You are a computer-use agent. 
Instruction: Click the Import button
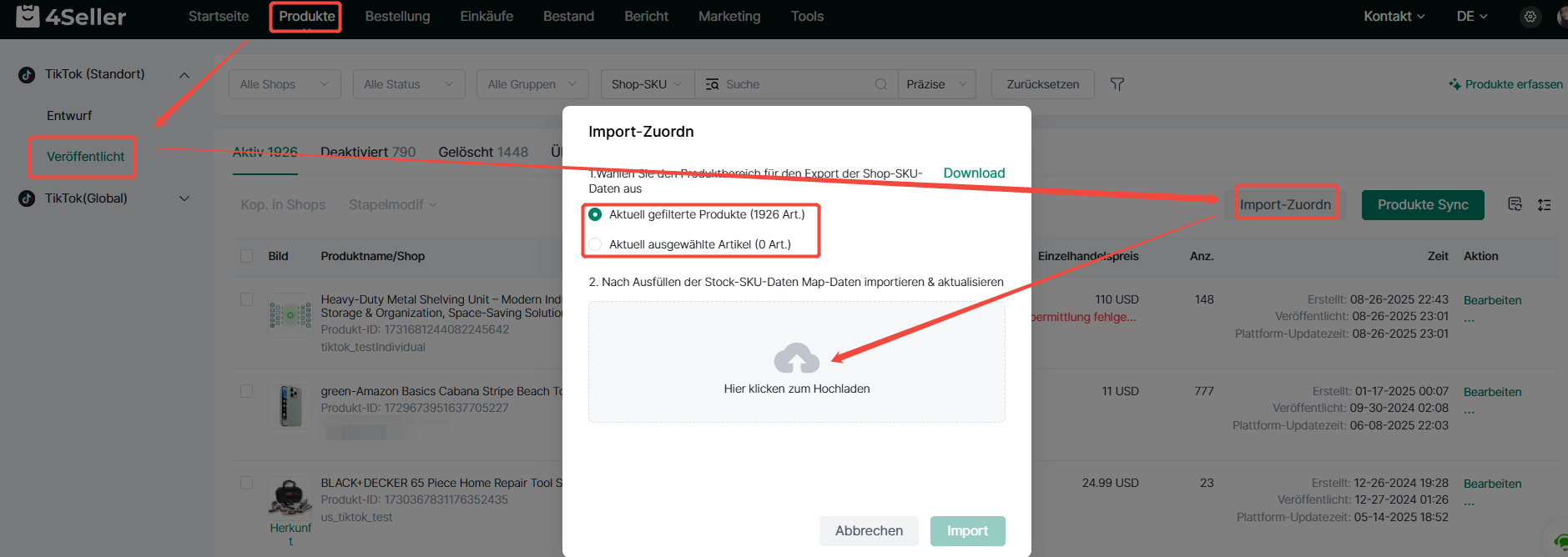(967, 530)
